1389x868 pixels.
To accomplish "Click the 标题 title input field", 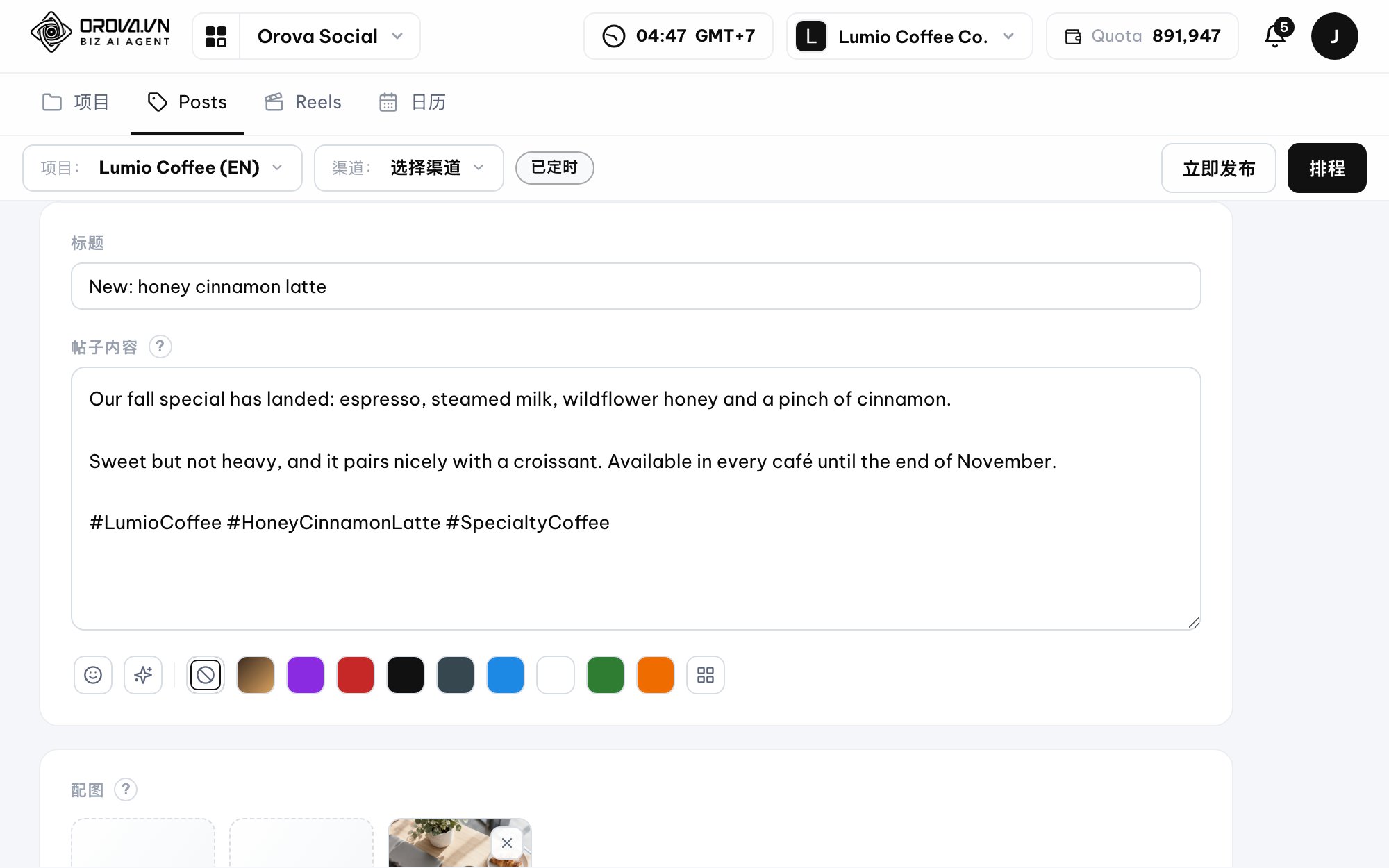I will click(x=636, y=286).
